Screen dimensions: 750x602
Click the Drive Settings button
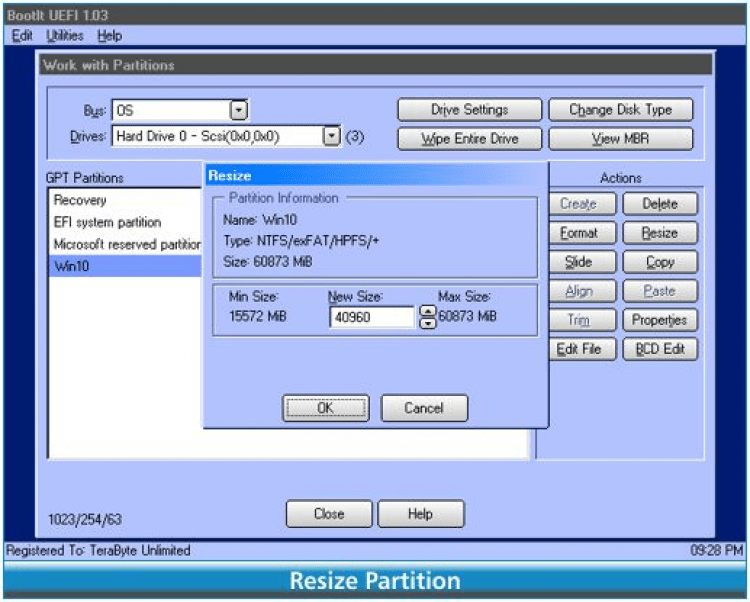[469, 110]
